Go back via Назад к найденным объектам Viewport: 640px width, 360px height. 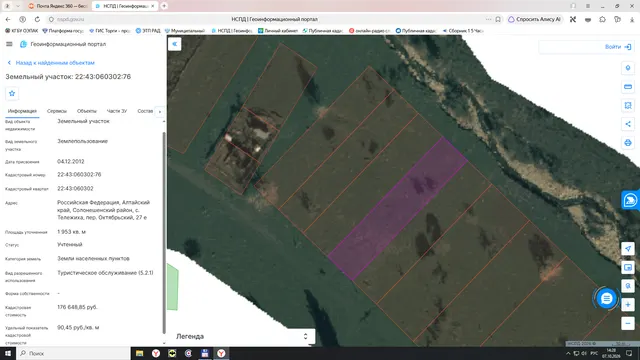[51, 63]
